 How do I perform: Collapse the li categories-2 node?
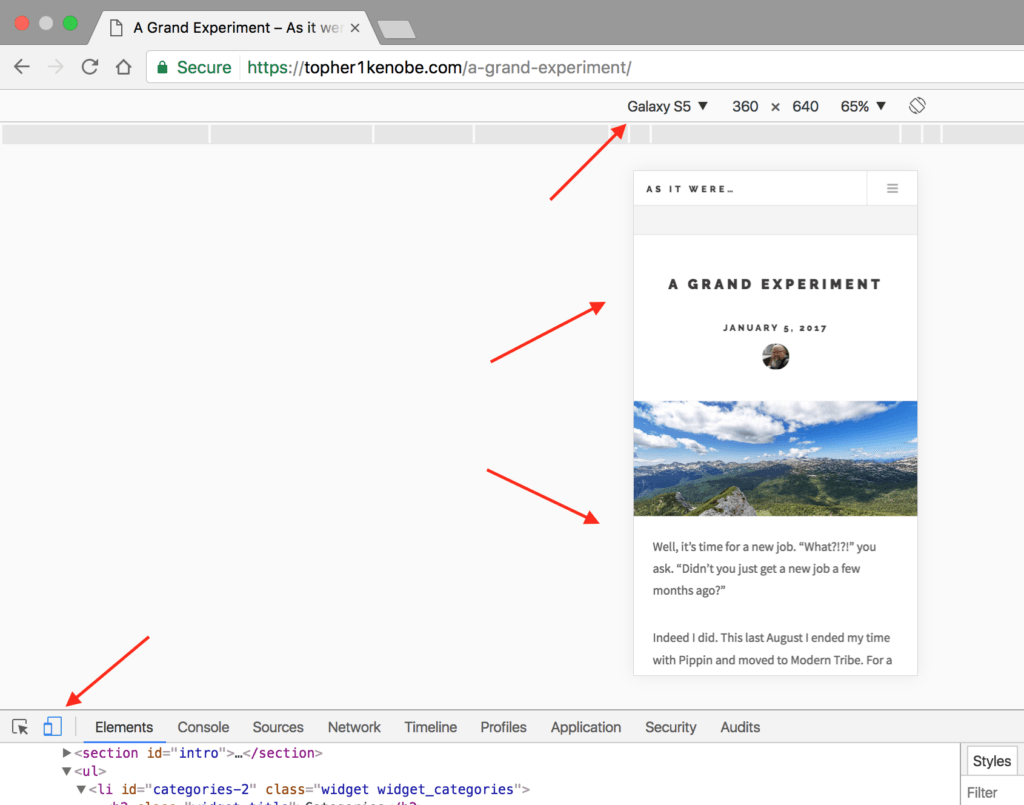coord(81,789)
